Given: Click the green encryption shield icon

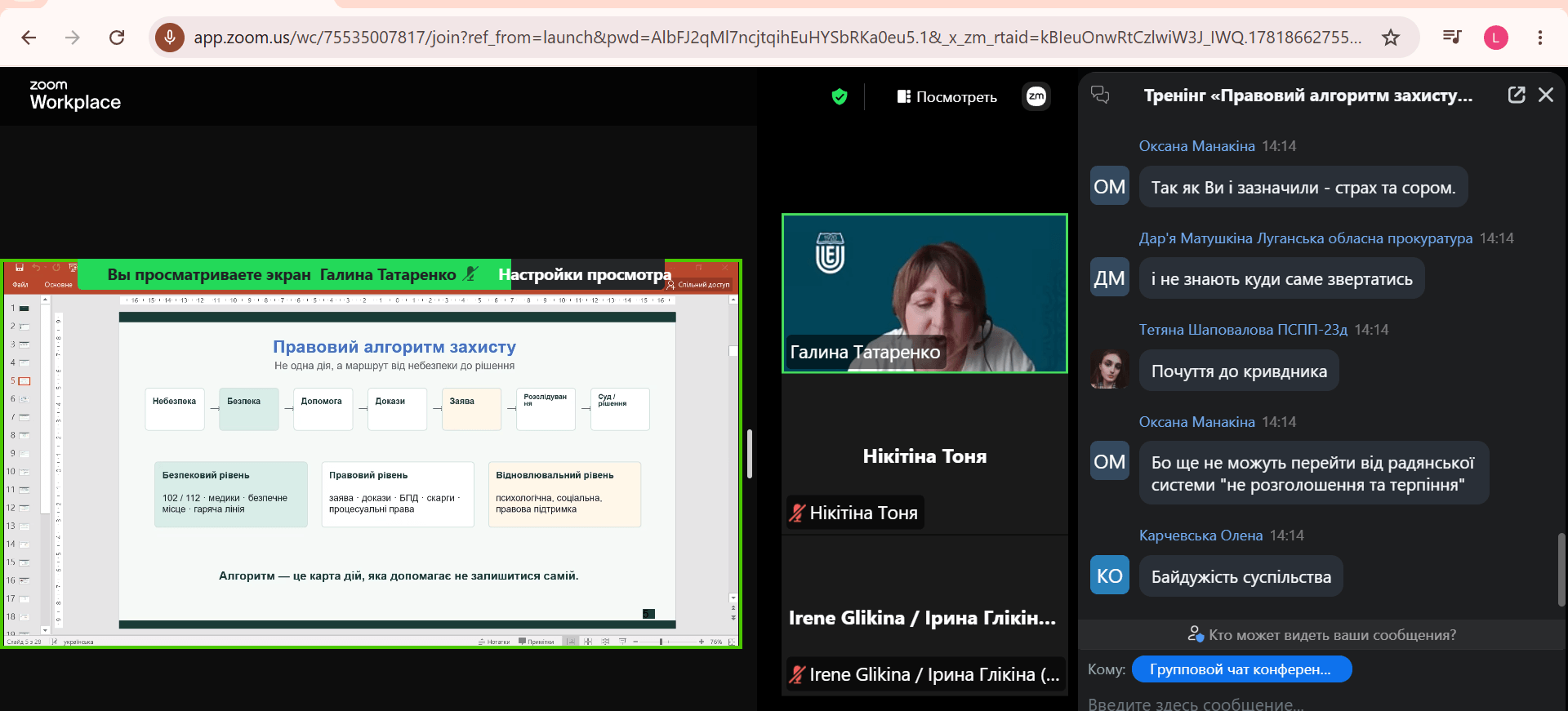Looking at the screenshot, I should [840, 97].
